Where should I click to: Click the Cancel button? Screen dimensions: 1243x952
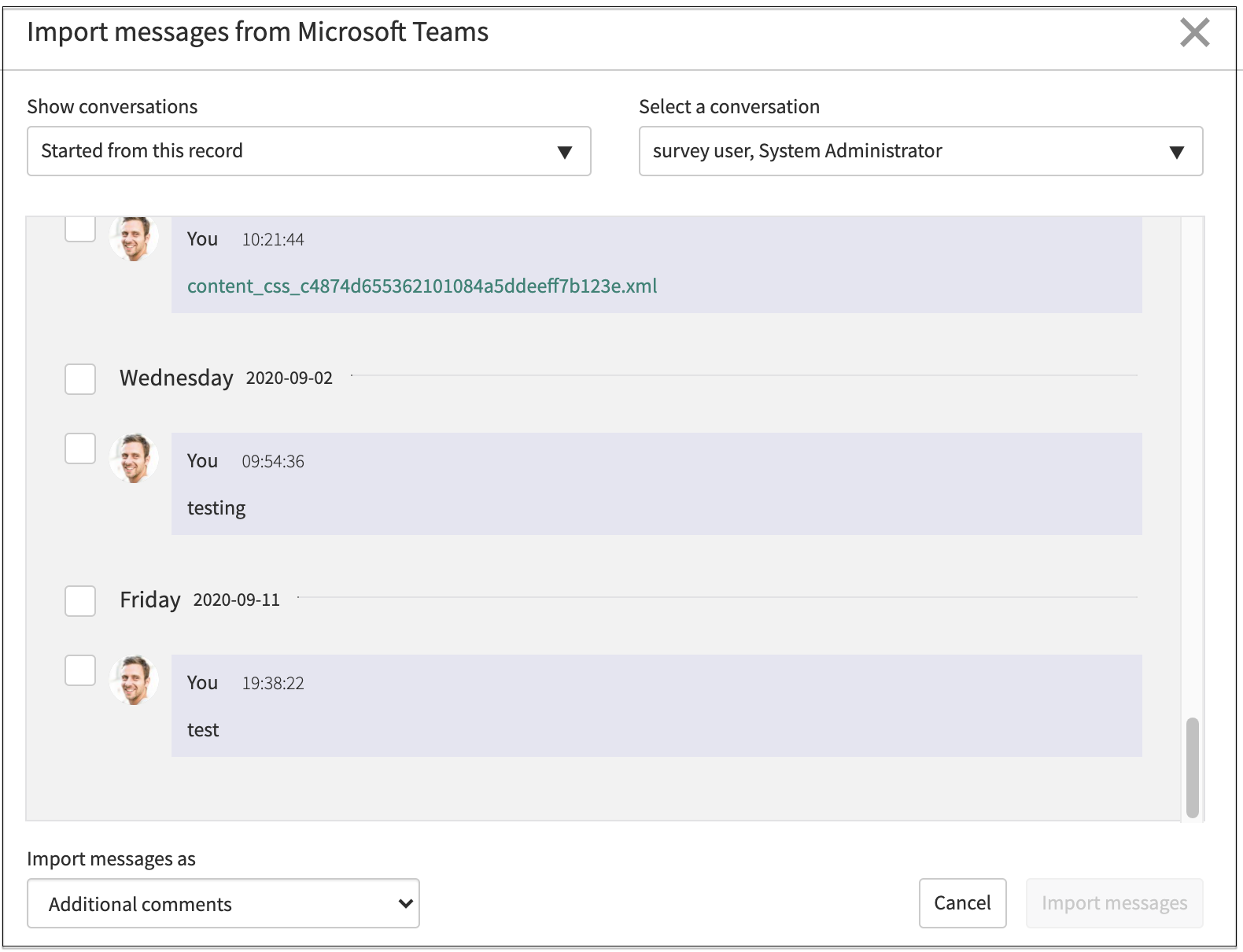[962, 903]
